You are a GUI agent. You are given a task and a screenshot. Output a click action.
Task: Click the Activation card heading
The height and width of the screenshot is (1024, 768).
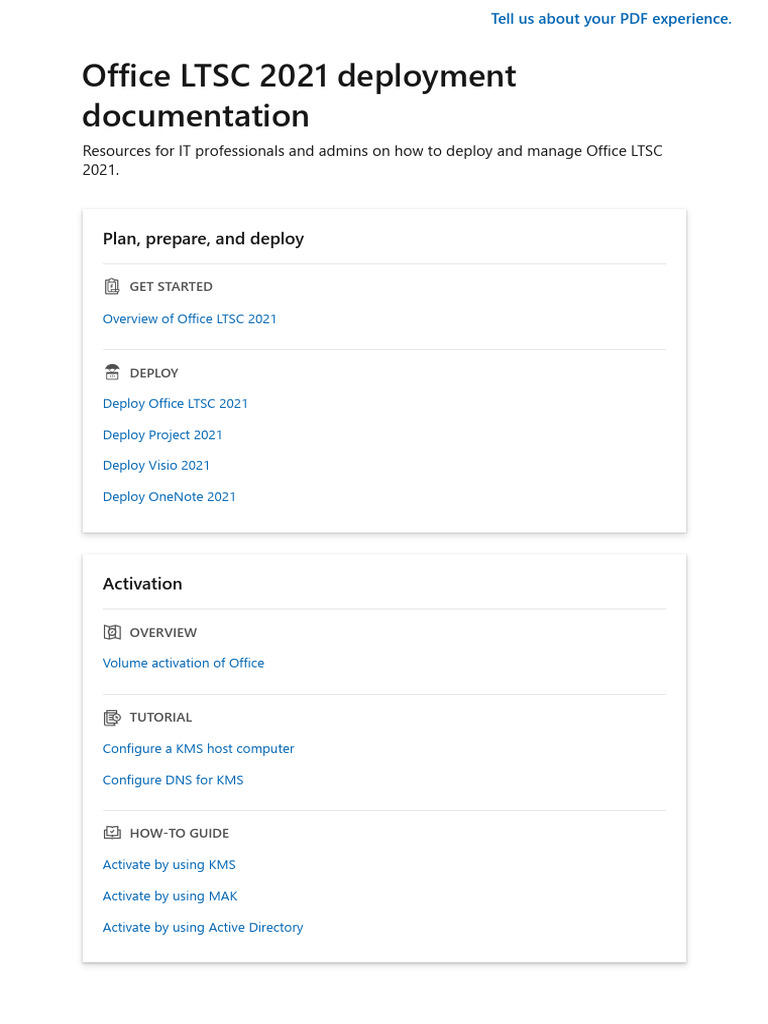tap(142, 584)
